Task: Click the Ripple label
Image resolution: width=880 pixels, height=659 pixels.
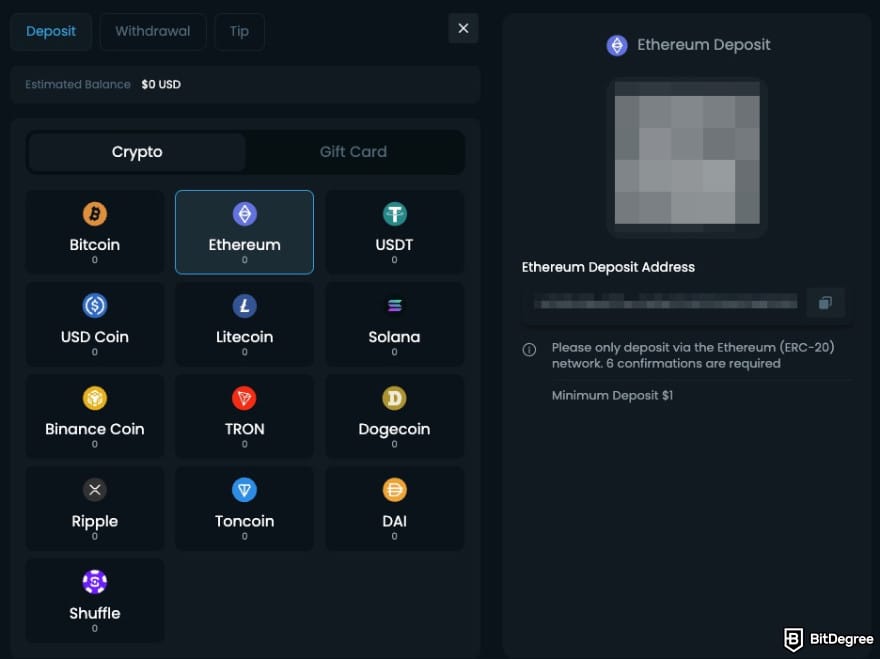Action: coord(95,521)
